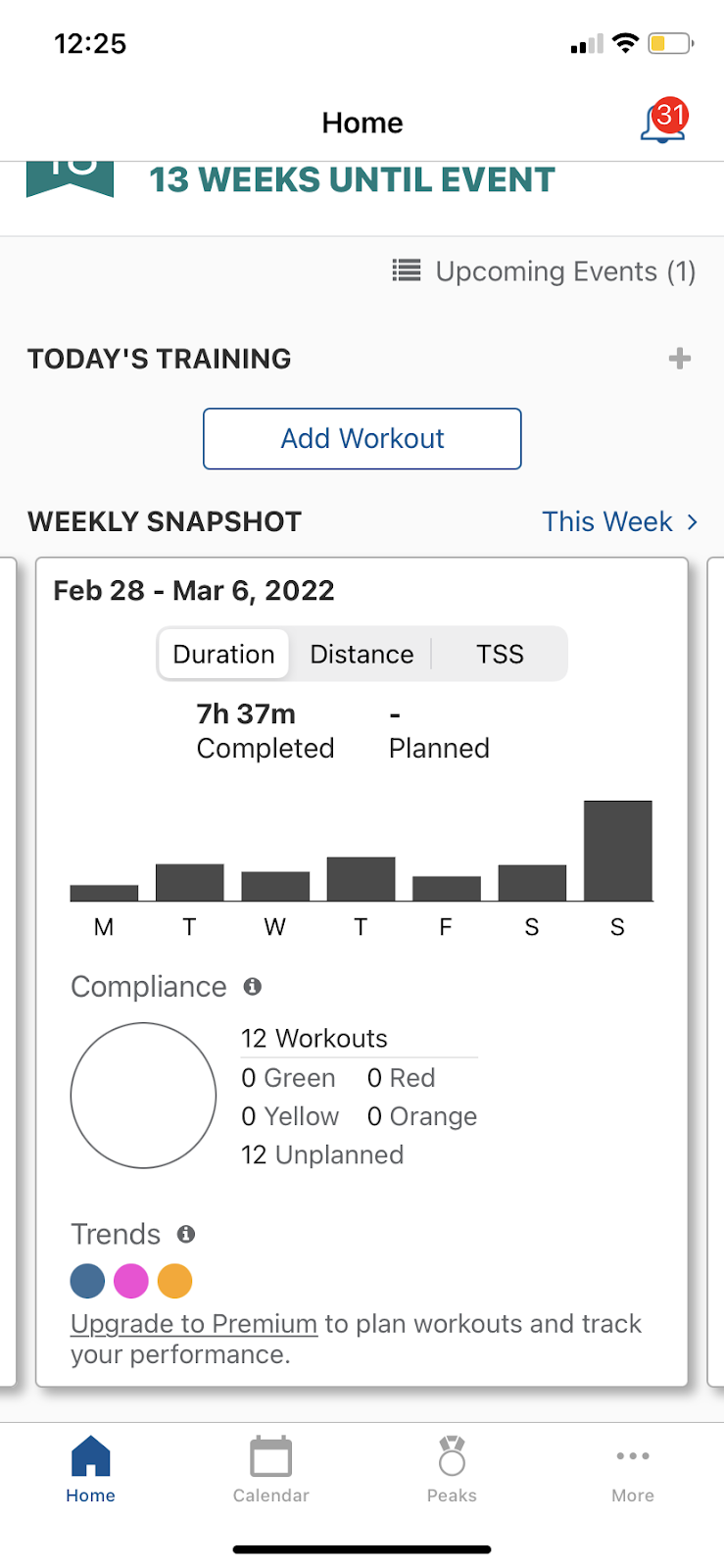This screenshot has width=724, height=1568.
Task: Follow the Upgrade to Premium link
Action: [194, 1324]
